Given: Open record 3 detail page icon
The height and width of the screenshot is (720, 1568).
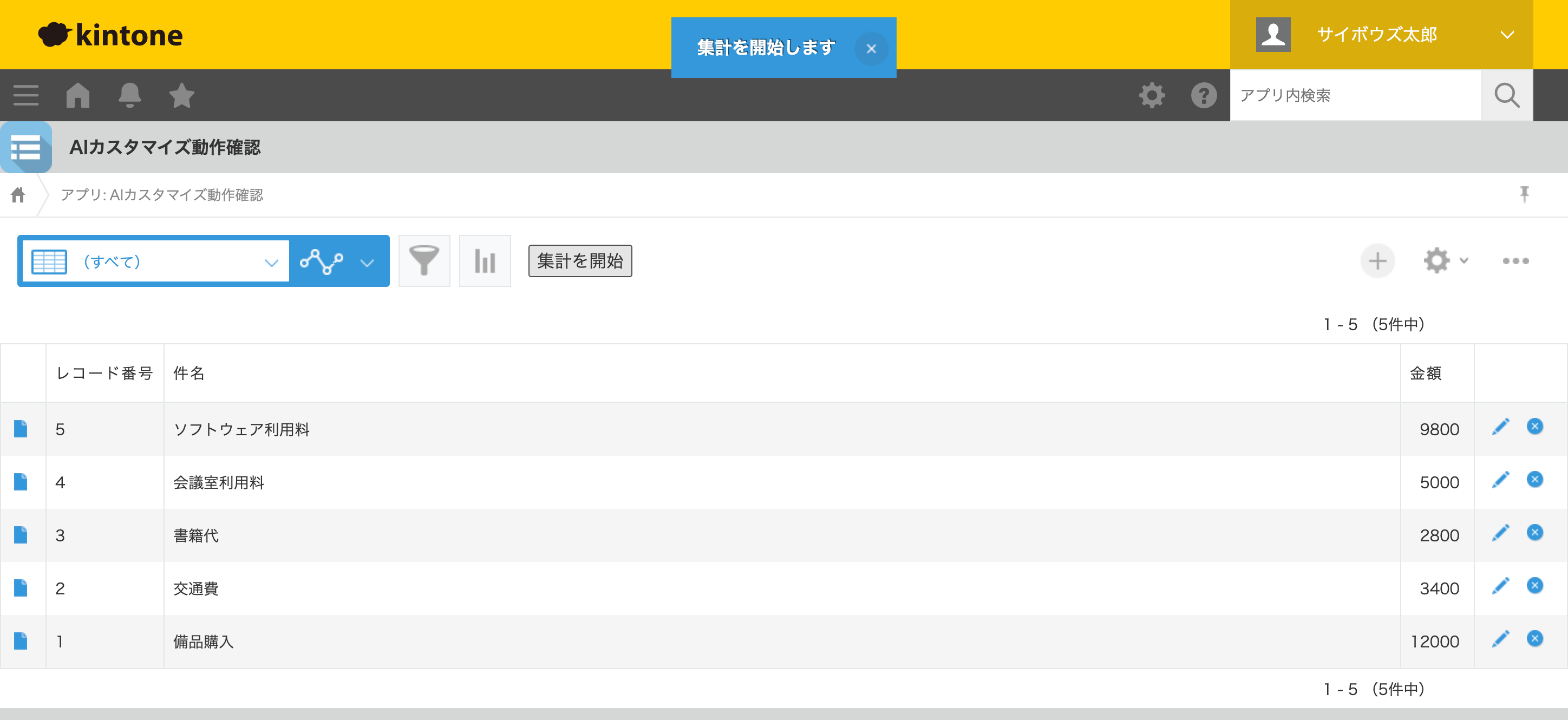Looking at the screenshot, I should click(x=20, y=535).
